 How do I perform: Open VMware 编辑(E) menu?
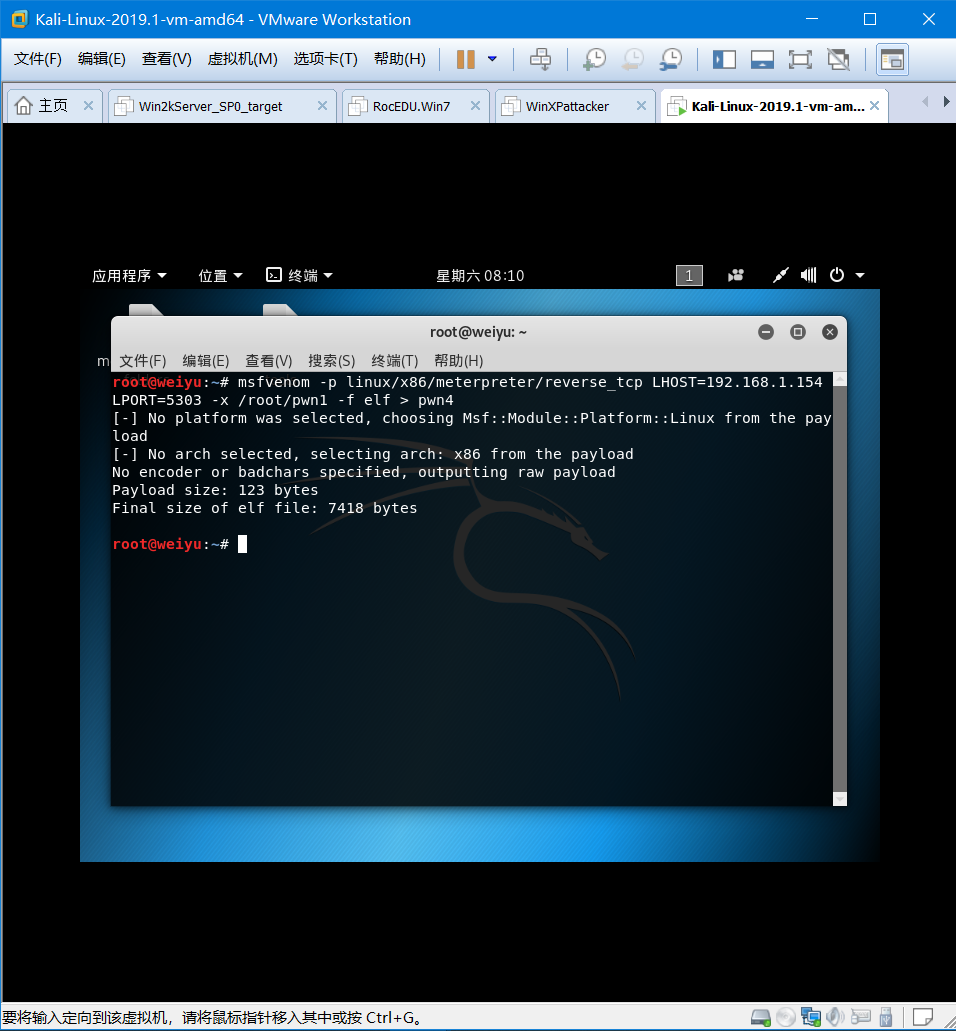pos(101,59)
